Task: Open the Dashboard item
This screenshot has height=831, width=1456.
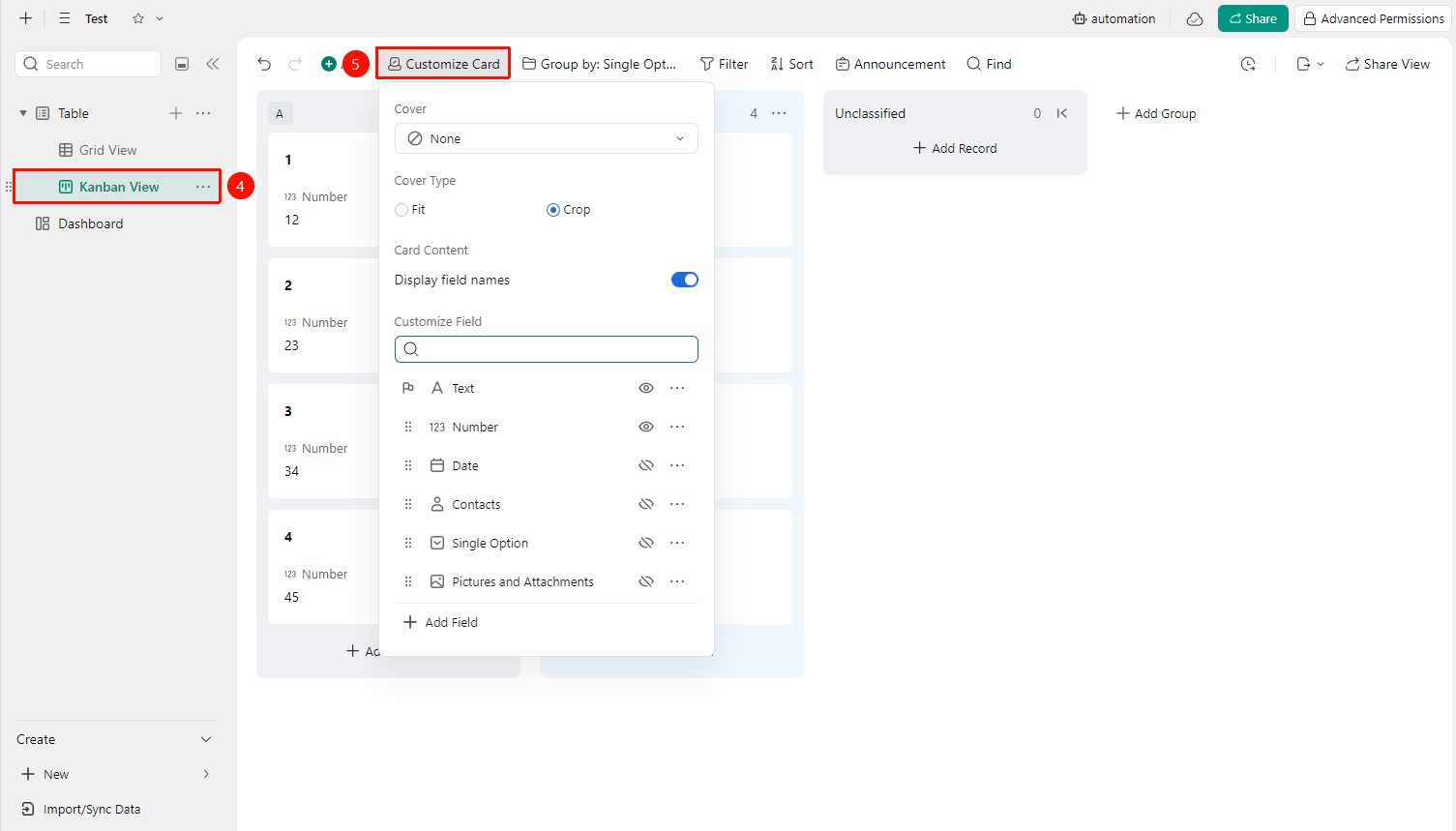Action: [79, 223]
